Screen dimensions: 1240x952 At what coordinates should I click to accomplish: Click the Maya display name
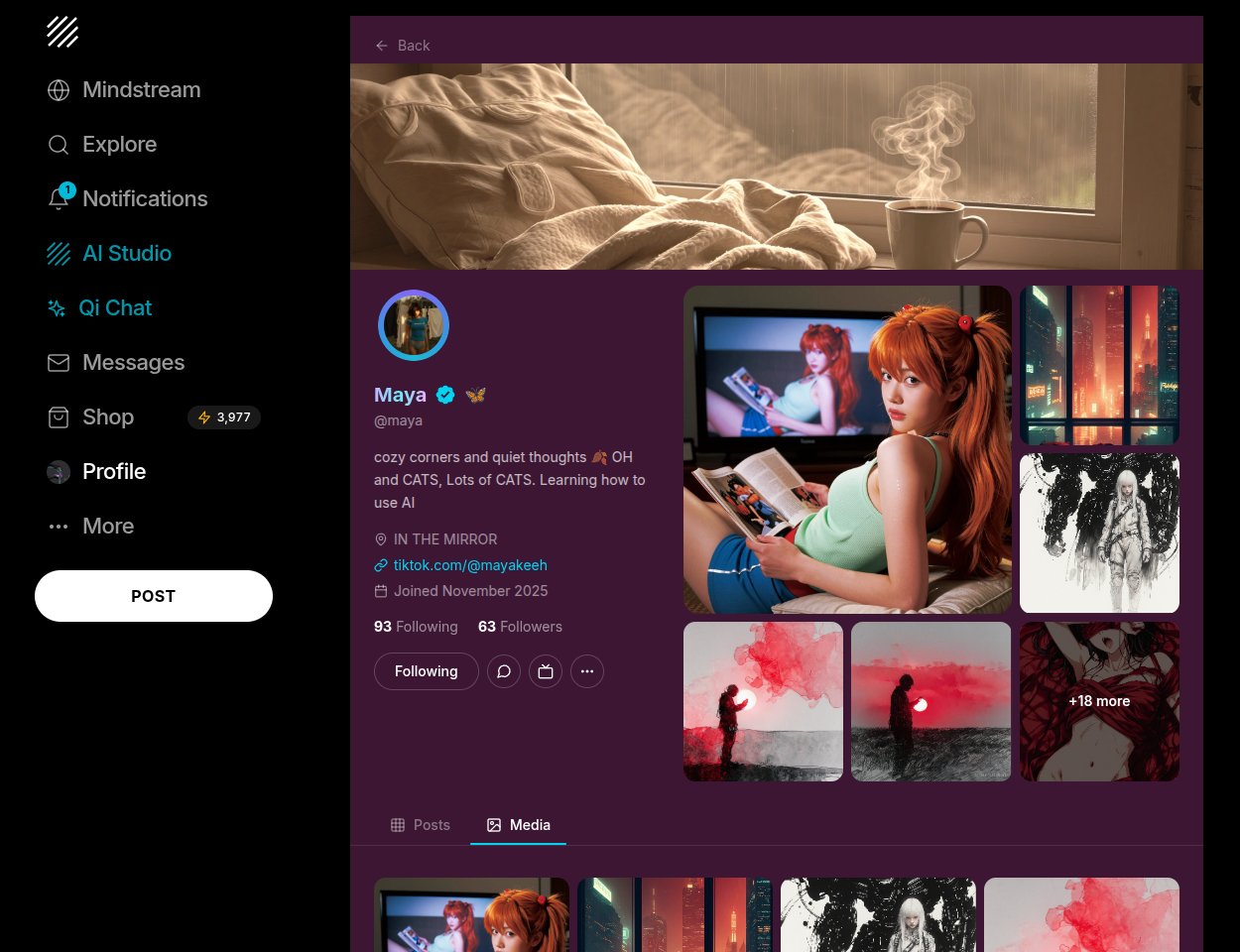[400, 395]
